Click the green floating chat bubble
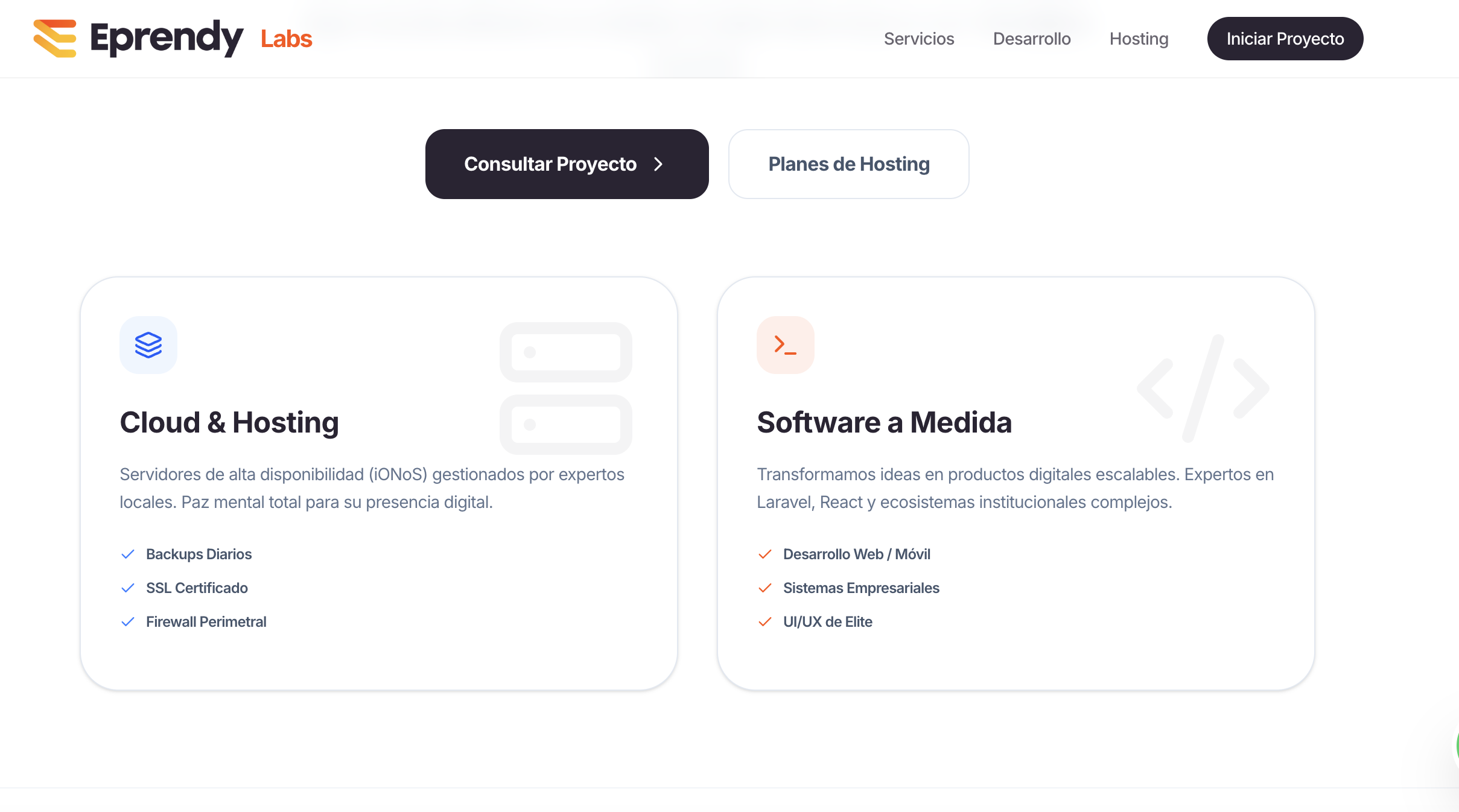This screenshot has width=1459, height=812. 1457,746
